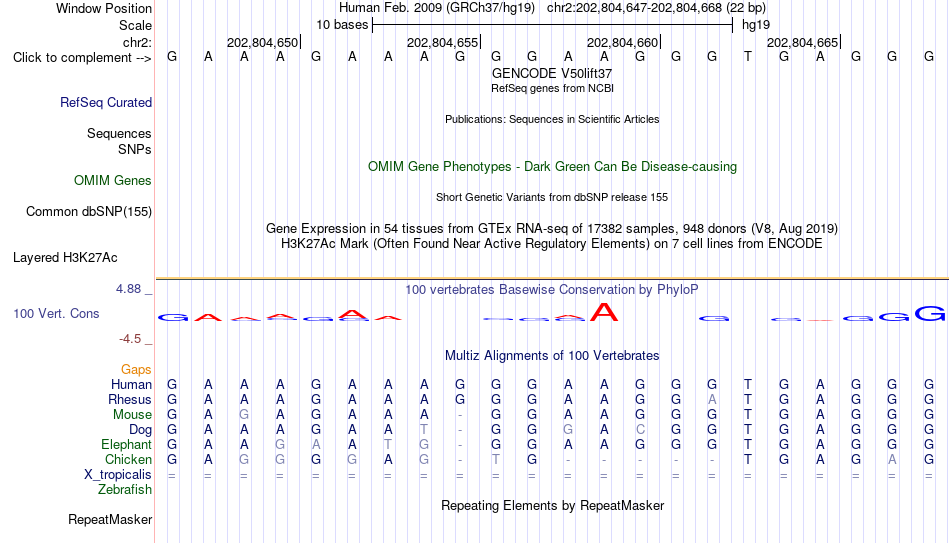Click the GENCODE V50lift37 track title

552,73
